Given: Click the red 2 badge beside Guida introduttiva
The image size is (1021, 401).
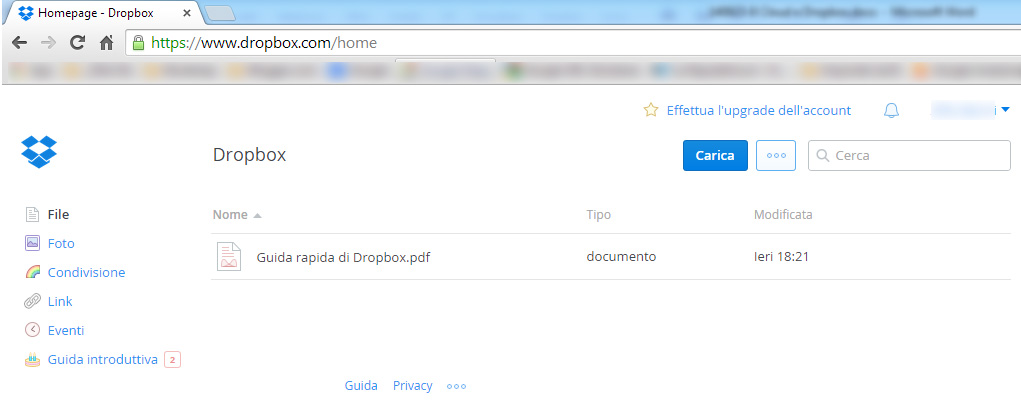Looking at the screenshot, I should tap(173, 359).
